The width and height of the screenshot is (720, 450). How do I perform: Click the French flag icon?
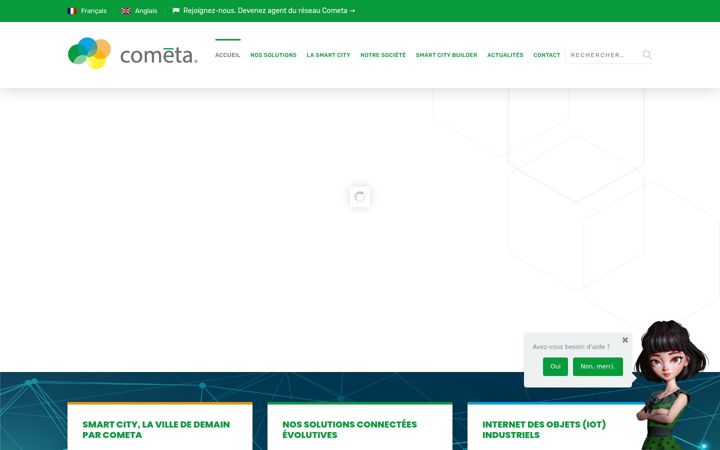click(72, 11)
